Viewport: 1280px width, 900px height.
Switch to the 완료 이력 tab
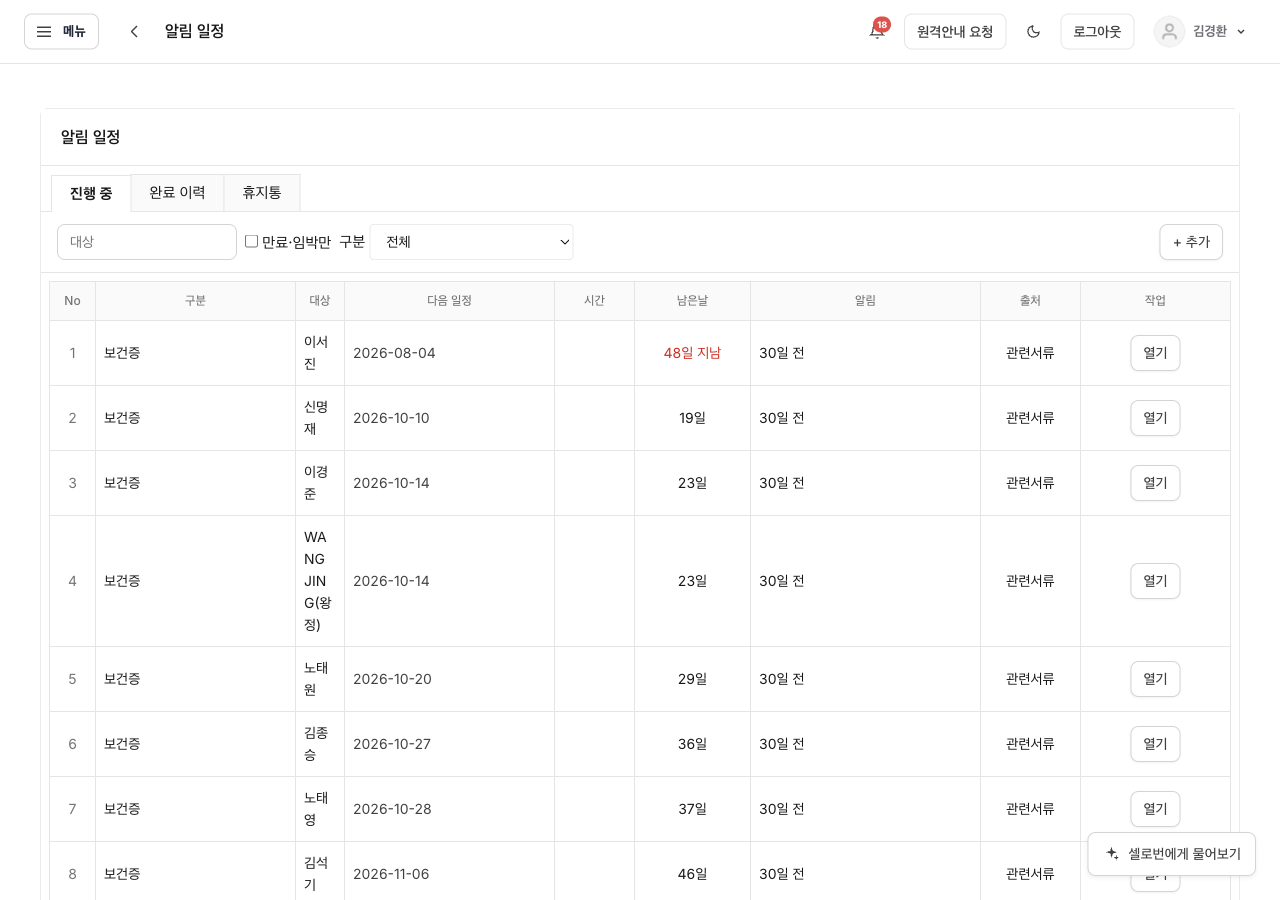pos(177,193)
